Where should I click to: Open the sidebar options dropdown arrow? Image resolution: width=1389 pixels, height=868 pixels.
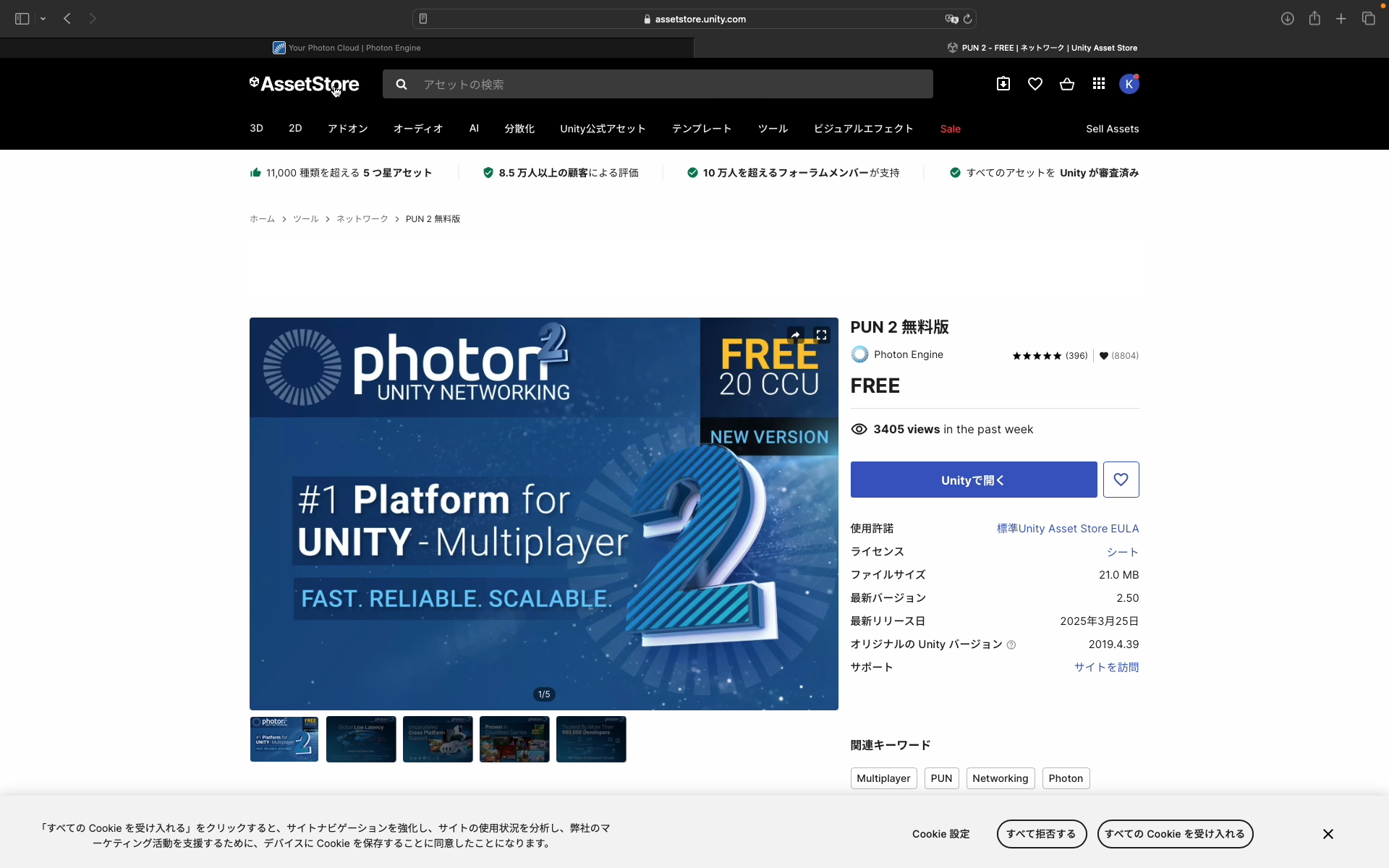point(43,19)
